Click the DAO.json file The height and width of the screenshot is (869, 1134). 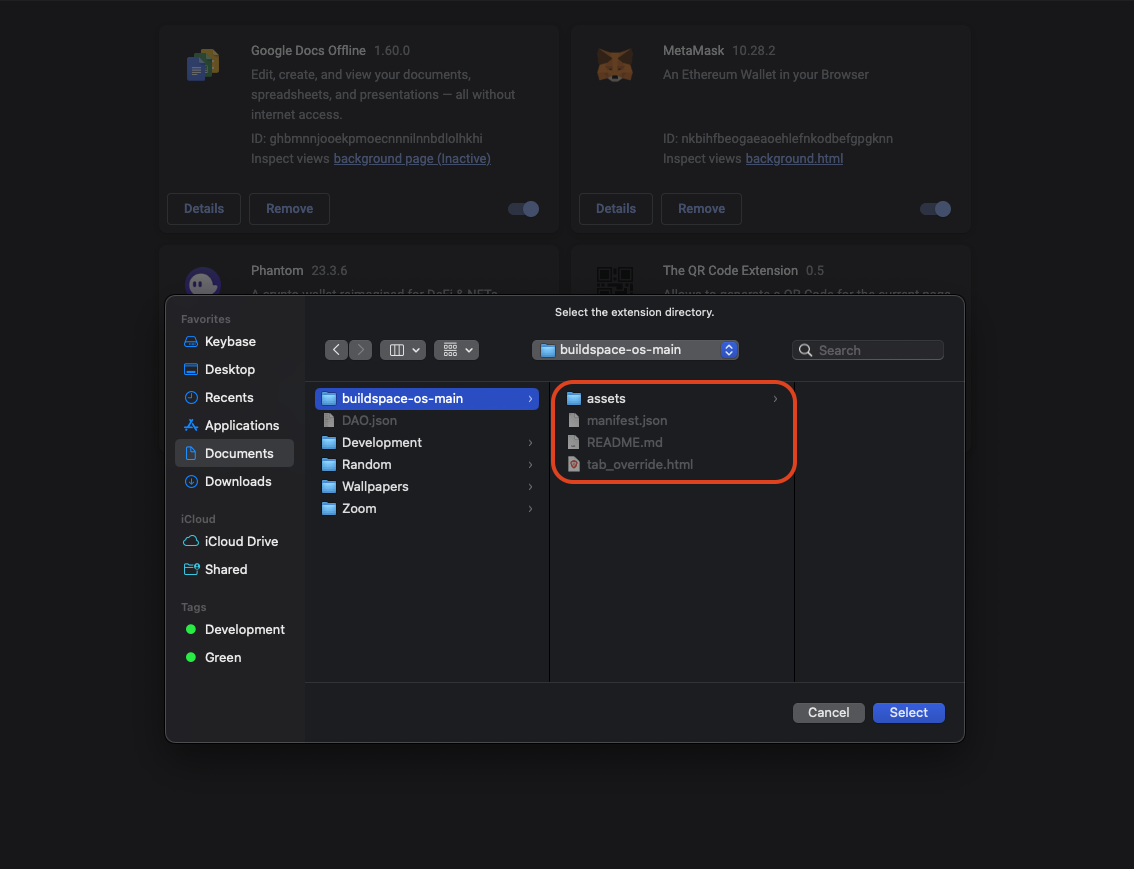pos(427,421)
